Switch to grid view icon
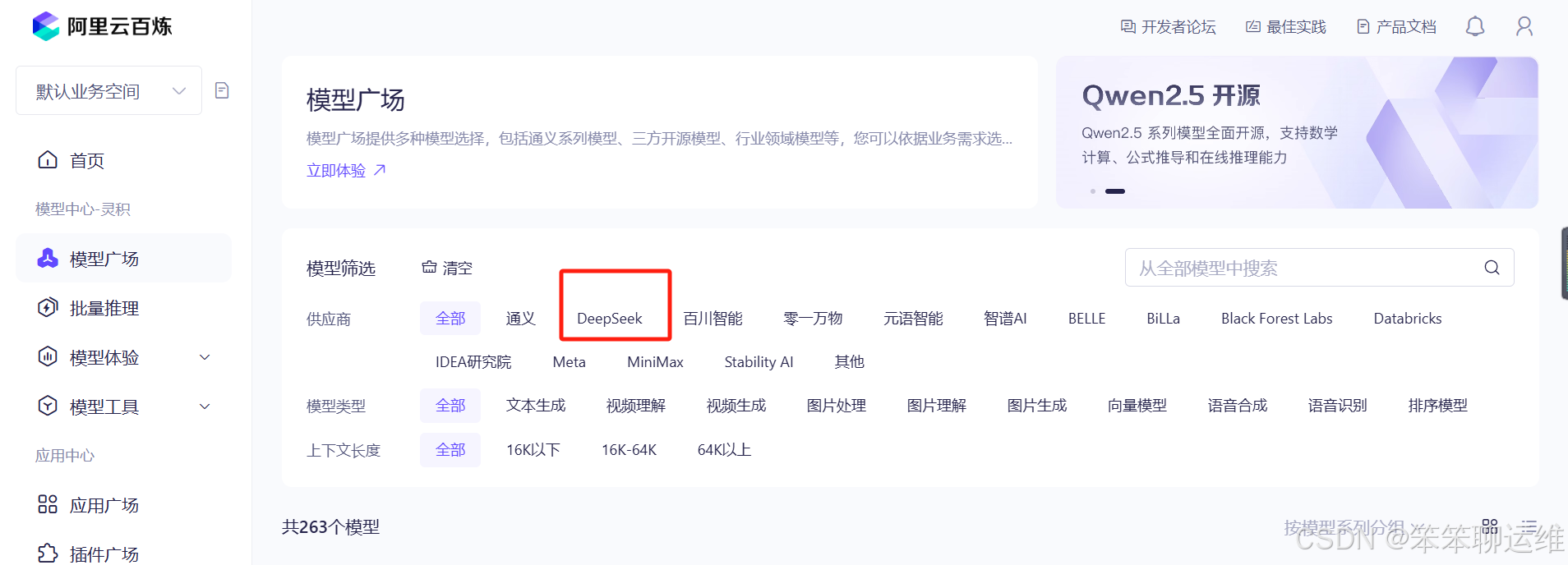1568x565 pixels. 1490,526
